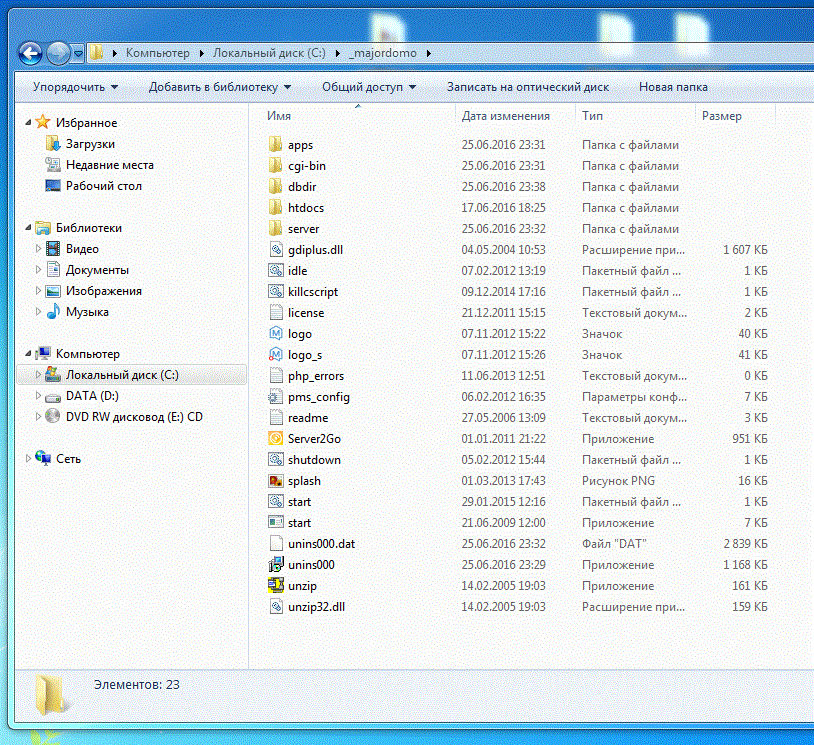The width and height of the screenshot is (814, 745).
Task: Select DATA (D:) drive in sidebar
Action: tap(92, 396)
